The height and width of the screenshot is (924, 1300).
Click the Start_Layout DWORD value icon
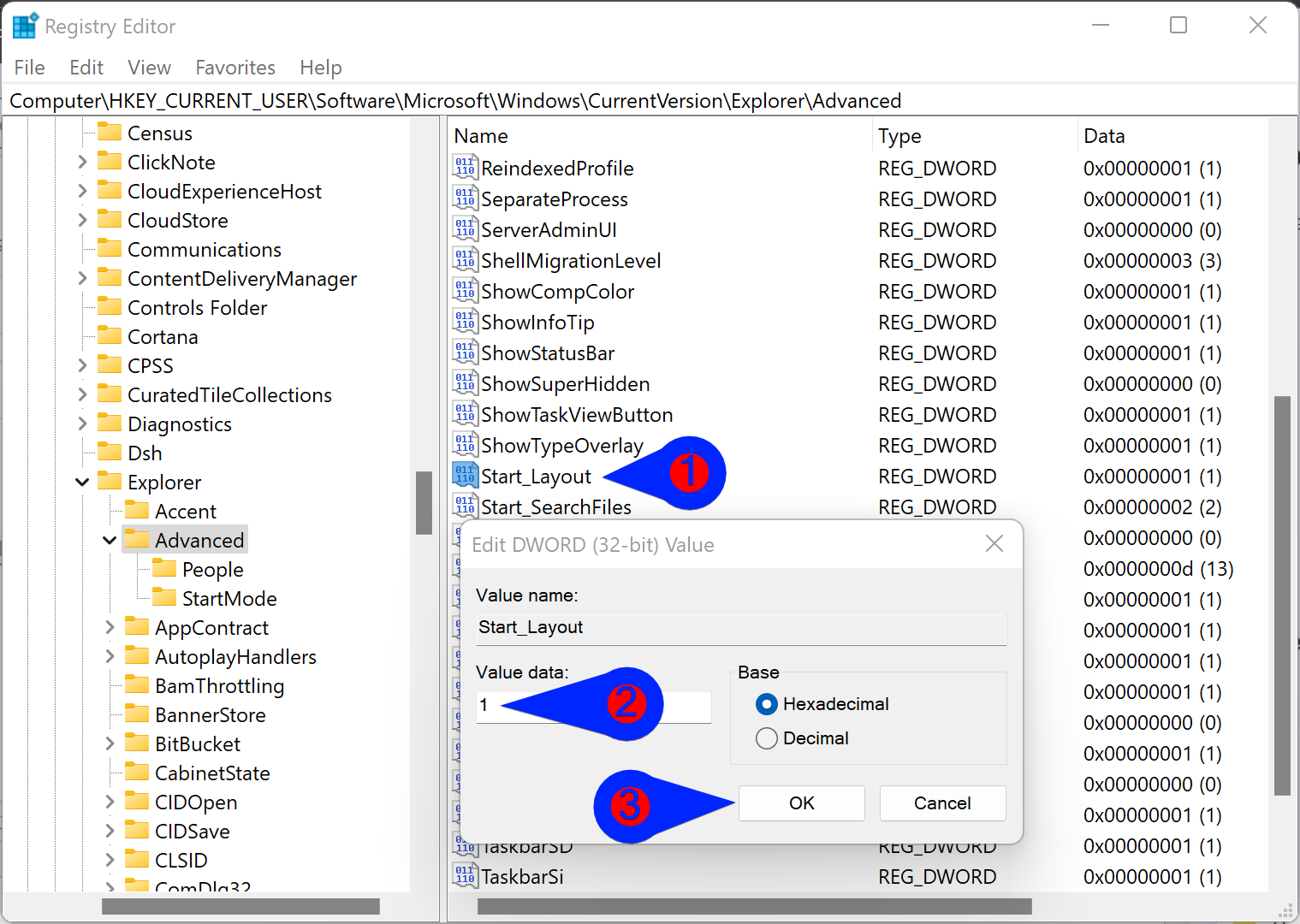465,475
